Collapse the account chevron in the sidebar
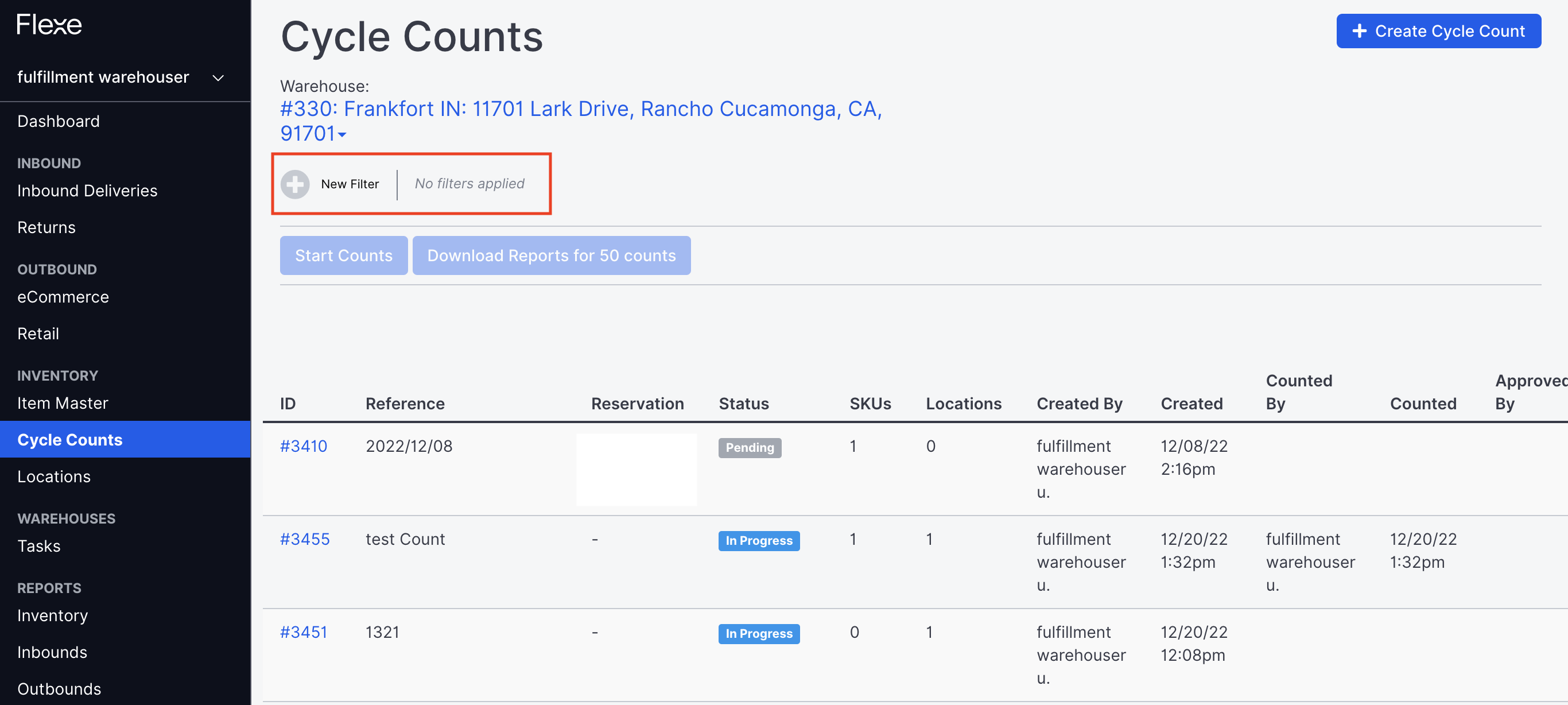1568x705 pixels. click(218, 78)
